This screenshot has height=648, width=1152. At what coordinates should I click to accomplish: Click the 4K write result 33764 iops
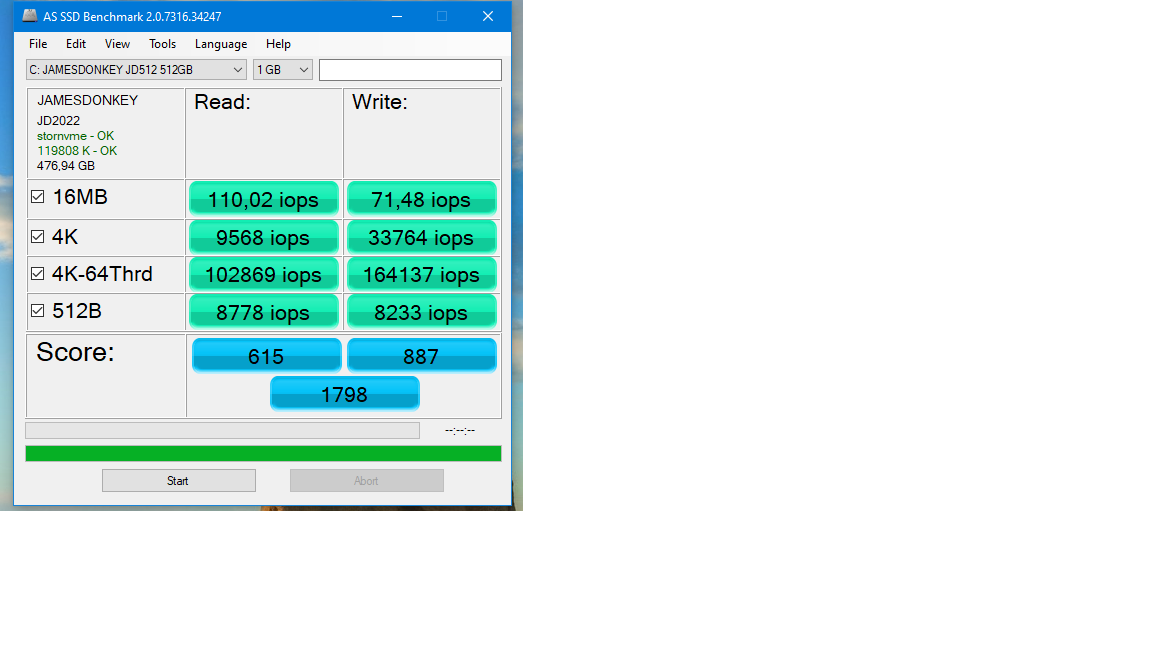(x=422, y=237)
